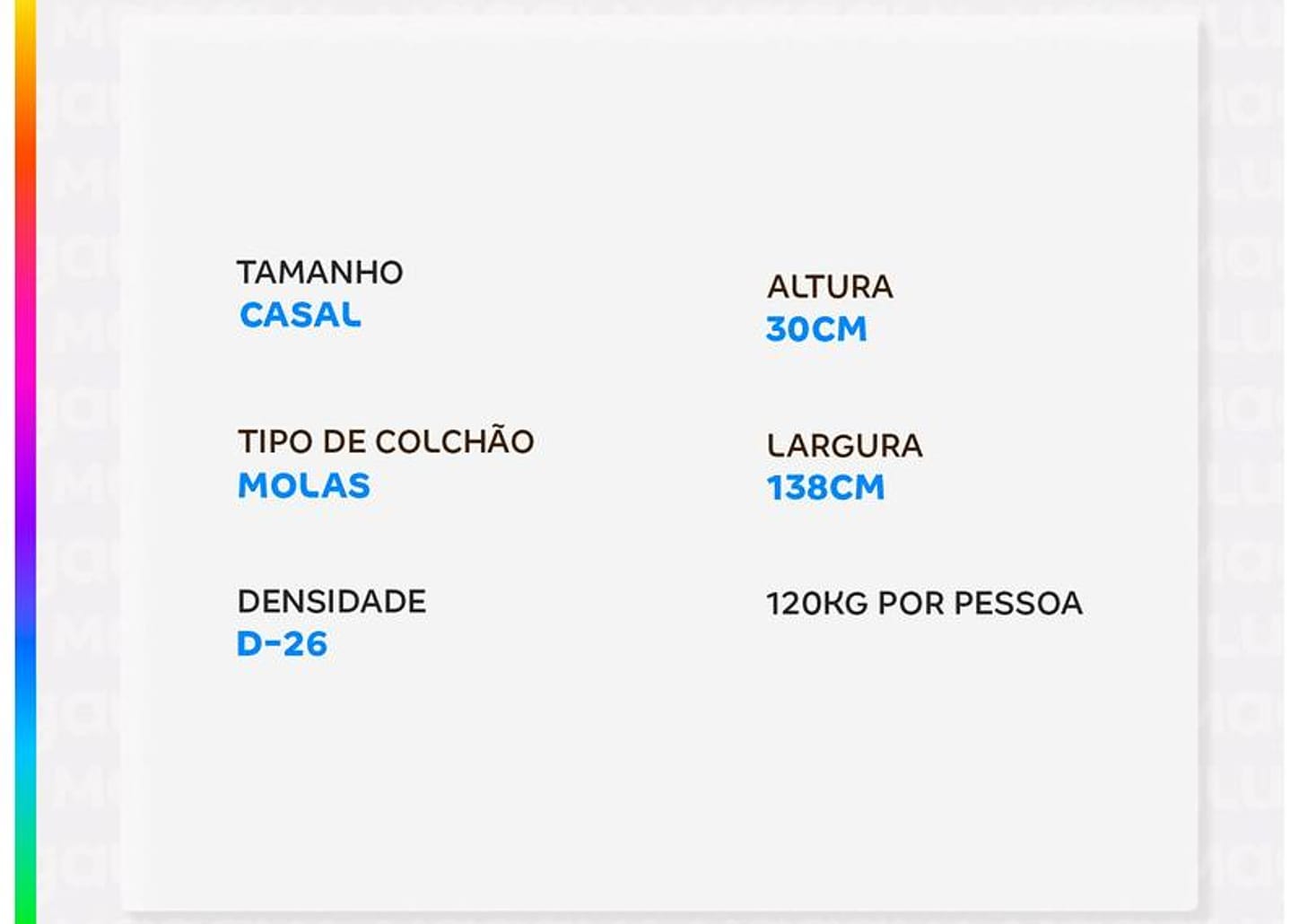Select the D-26 density value

point(282,643)
